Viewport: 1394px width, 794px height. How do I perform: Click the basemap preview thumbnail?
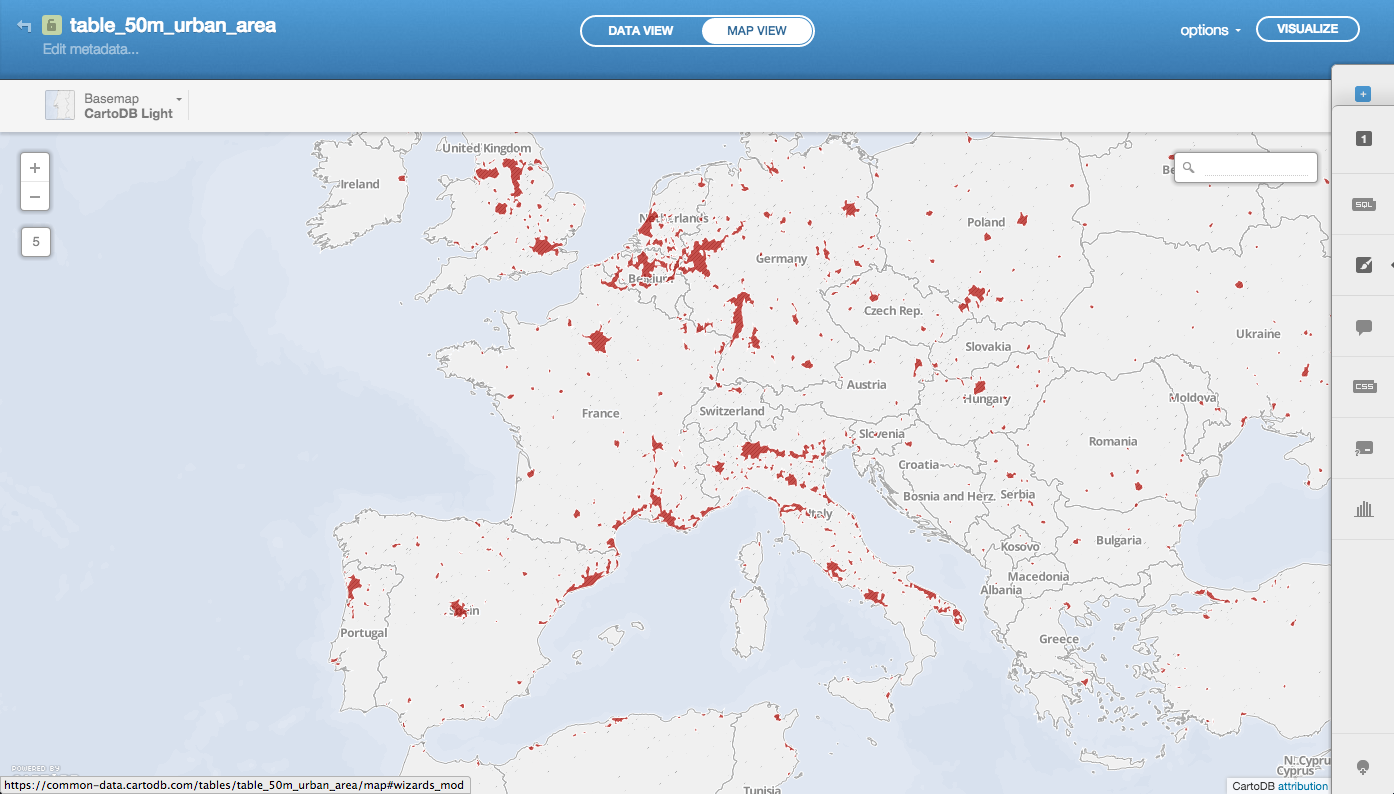pos(60,105)
